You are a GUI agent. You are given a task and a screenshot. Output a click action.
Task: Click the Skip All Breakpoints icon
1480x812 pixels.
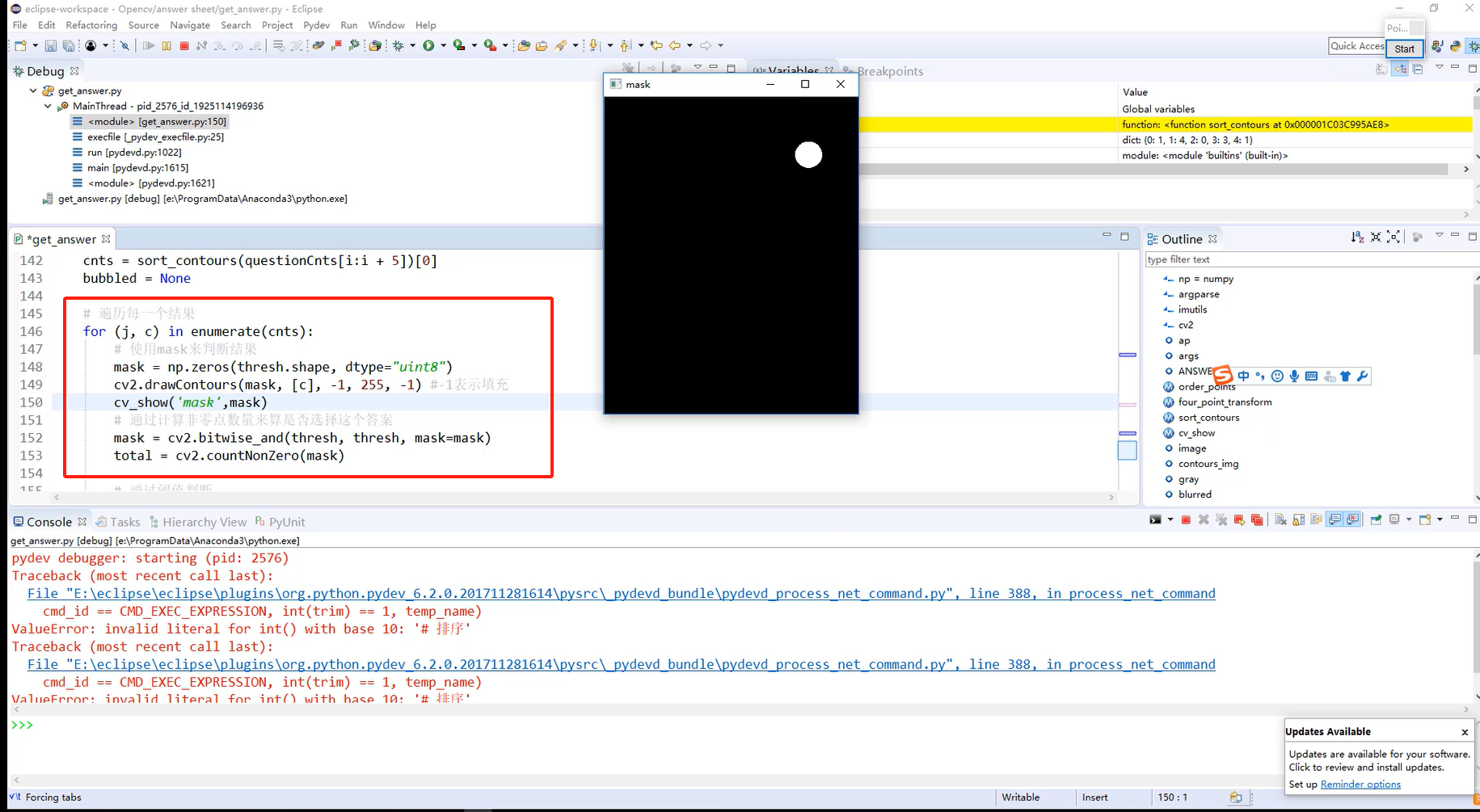pos(124,45)
